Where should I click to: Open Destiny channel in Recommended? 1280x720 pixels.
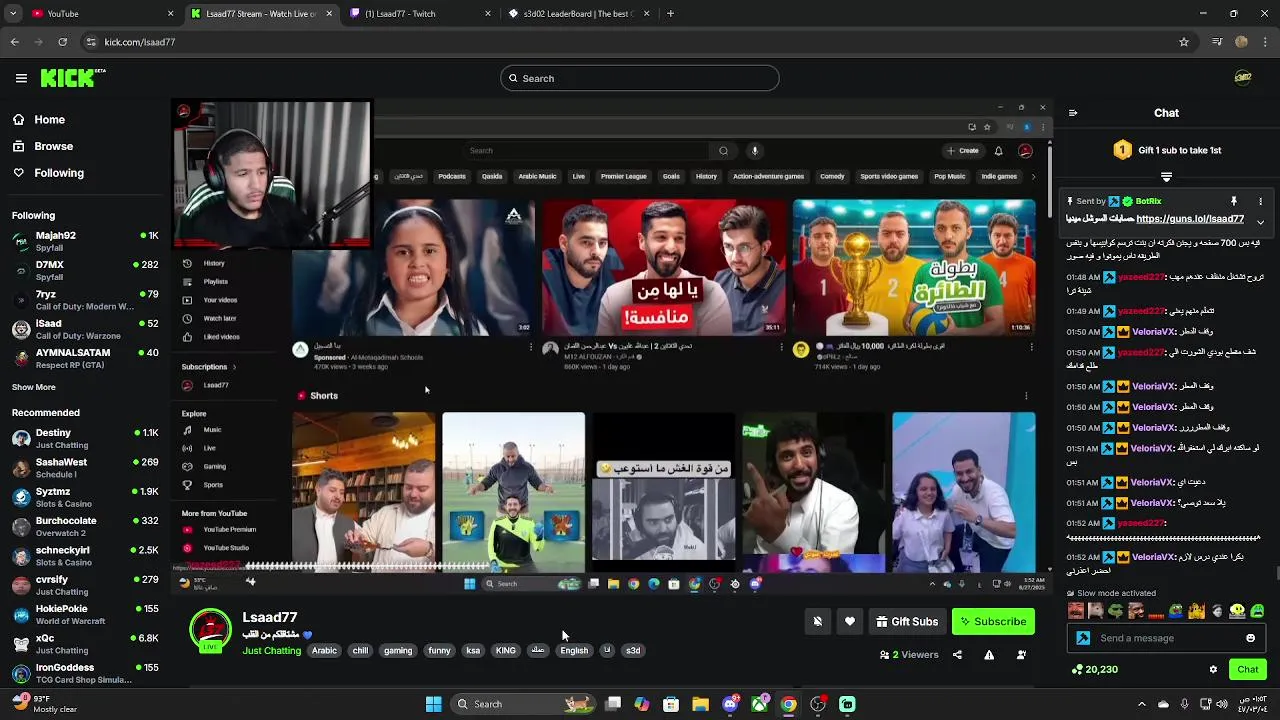pyautogui.click(x=85, y=439)
